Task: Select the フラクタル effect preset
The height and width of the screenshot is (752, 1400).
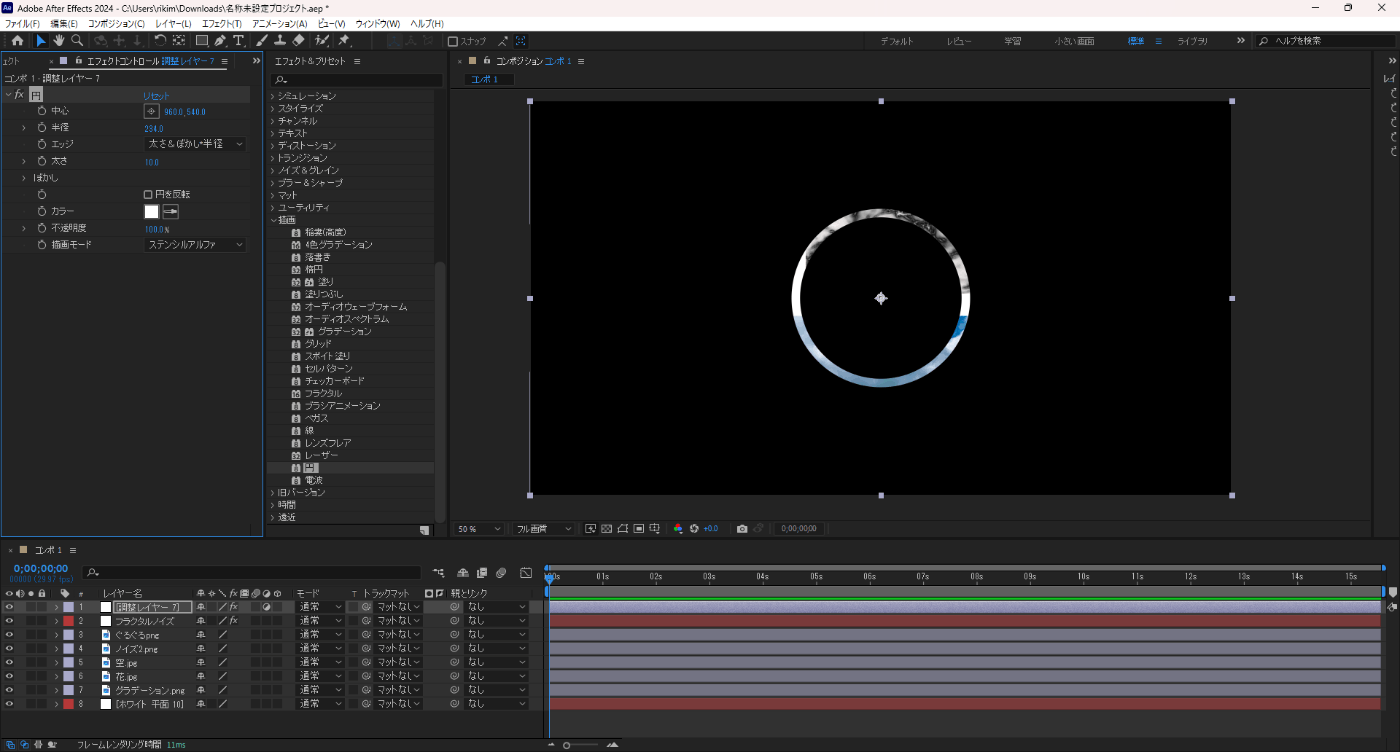Action: point(323,393)
